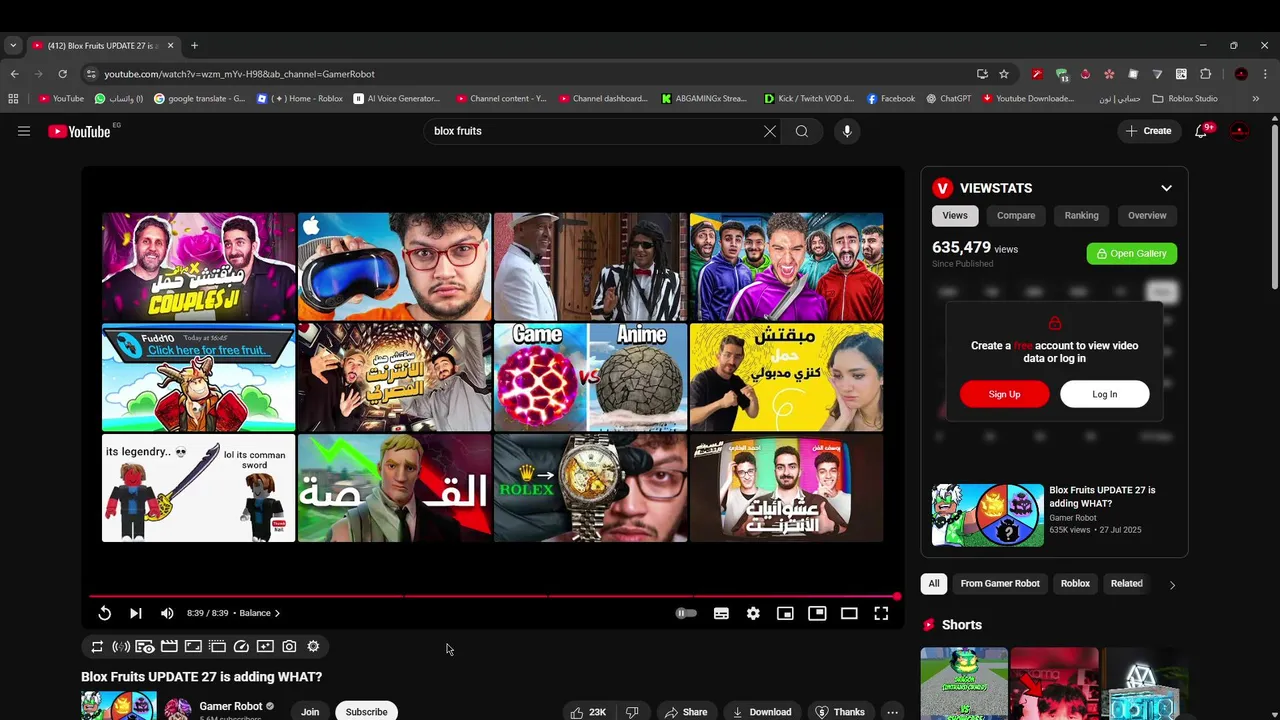1280x720 pixels.
Task: Click on the video progress bar
Action: pos(493,596)
